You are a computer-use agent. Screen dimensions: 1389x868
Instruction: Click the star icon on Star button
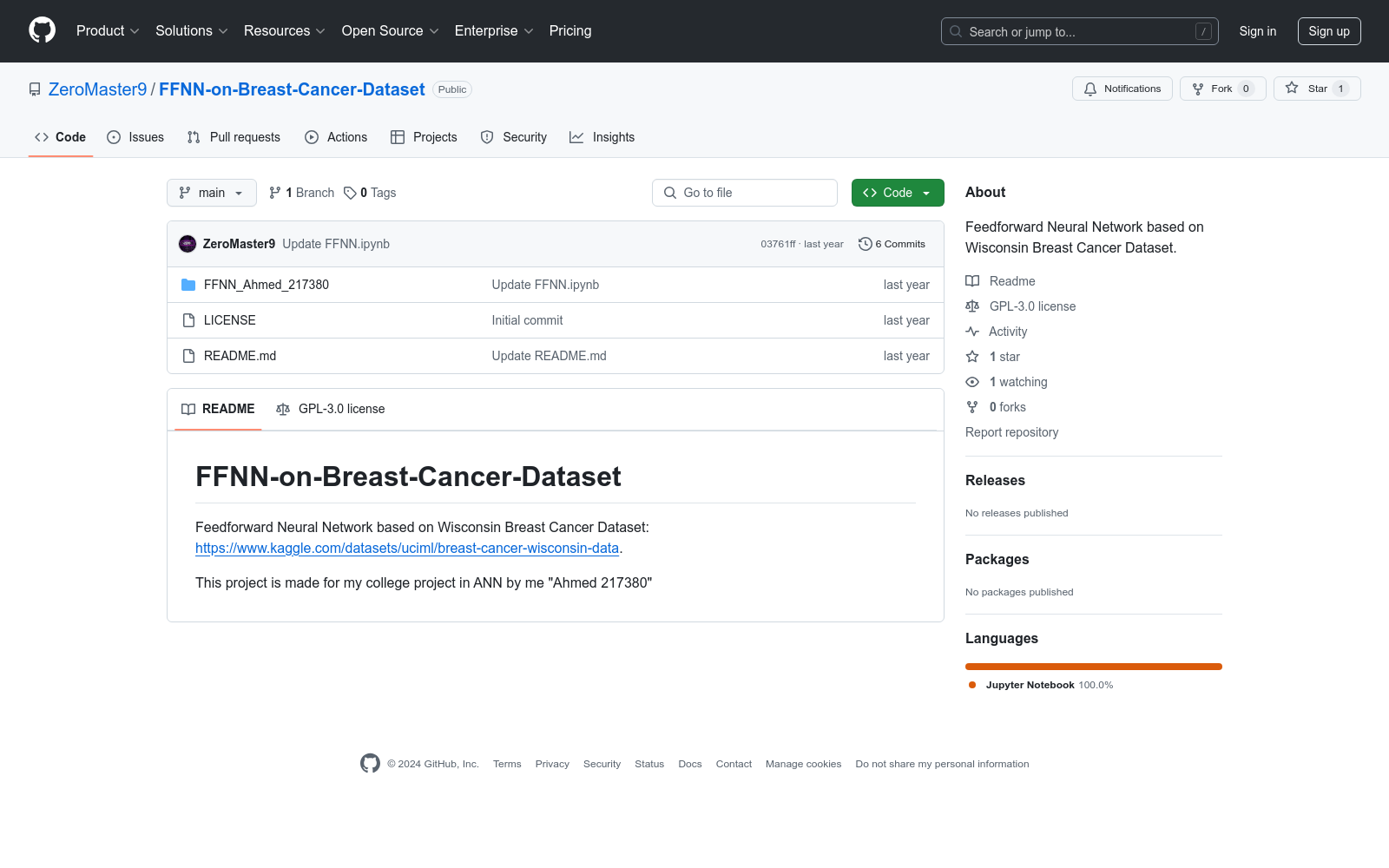pyautogui.click(x=1292, y=88)
